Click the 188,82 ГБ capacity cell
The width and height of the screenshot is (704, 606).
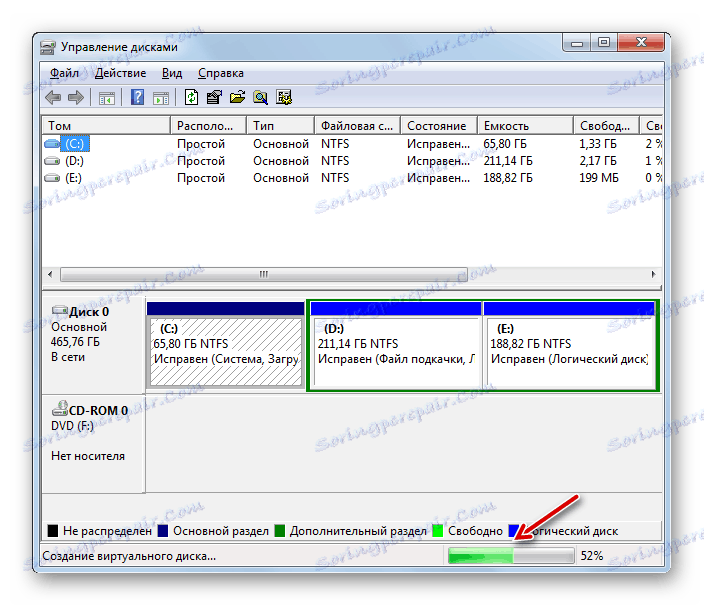(x=508, y=178)
